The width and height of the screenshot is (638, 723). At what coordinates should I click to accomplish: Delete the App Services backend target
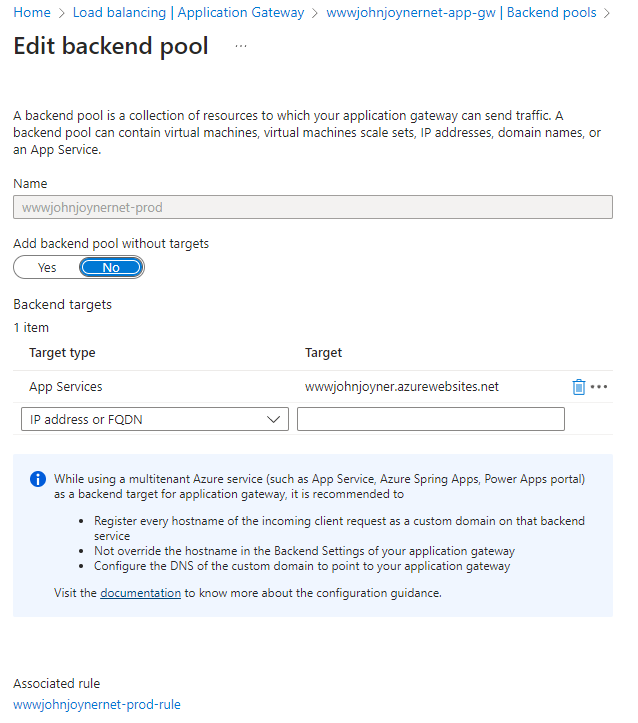[x=578, y=387]
